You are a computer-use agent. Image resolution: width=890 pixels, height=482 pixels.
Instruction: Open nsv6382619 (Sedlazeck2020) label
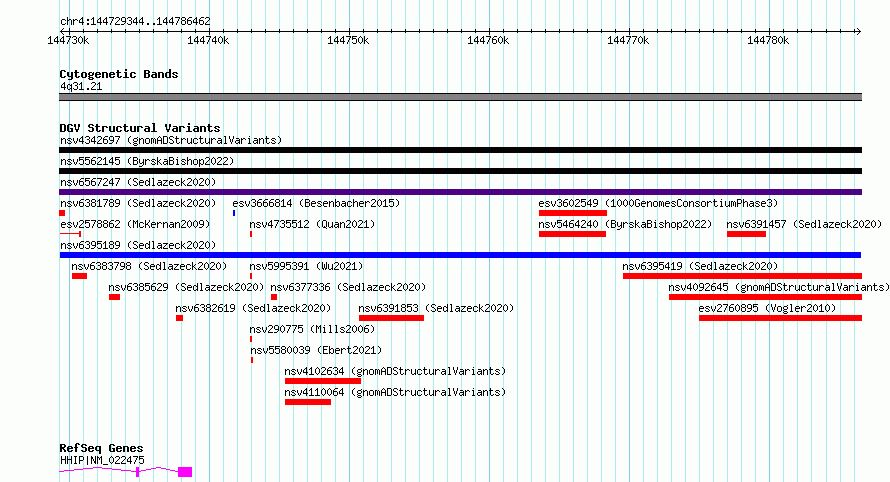click(253, 308)
